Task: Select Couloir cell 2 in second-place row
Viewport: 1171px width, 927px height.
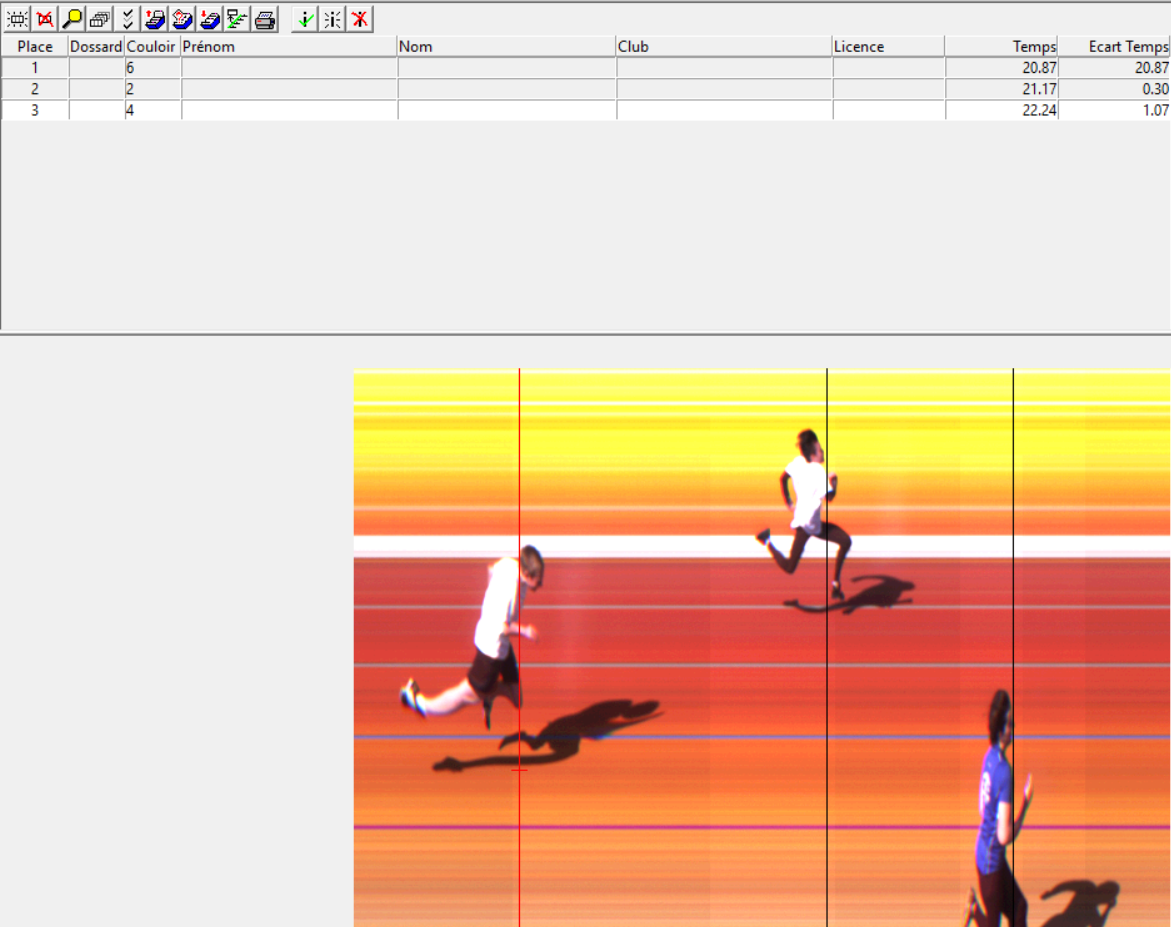Action: click(152, 89)
